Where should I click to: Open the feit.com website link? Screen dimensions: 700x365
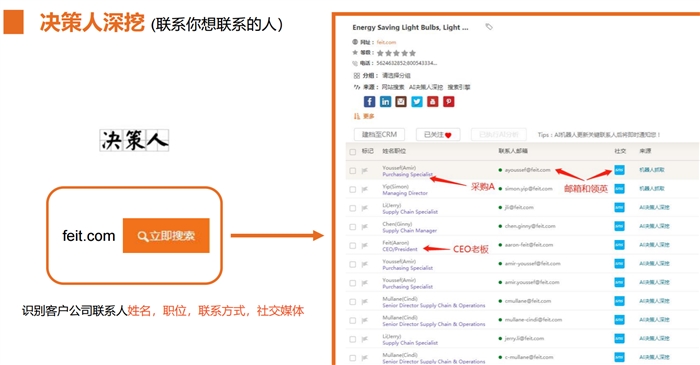point(386,42)
